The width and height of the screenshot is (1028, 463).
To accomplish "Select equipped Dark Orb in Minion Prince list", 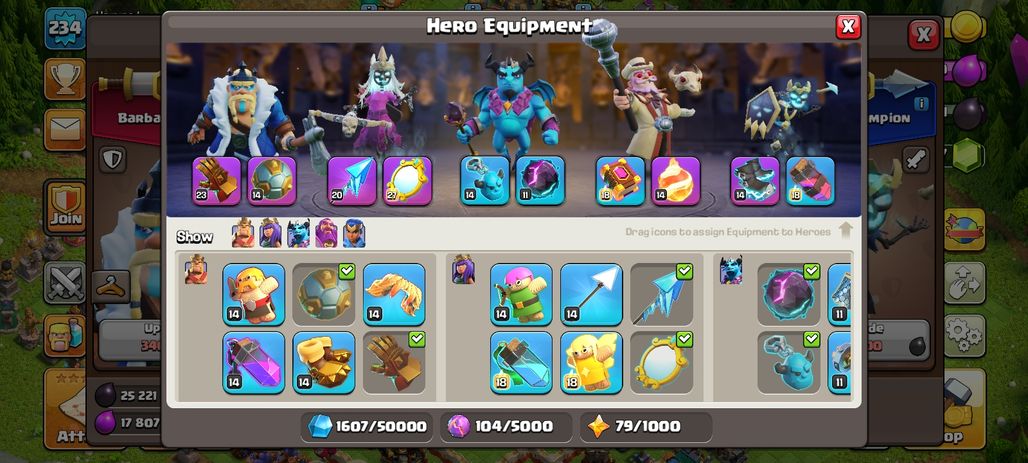I will [789, 294].
